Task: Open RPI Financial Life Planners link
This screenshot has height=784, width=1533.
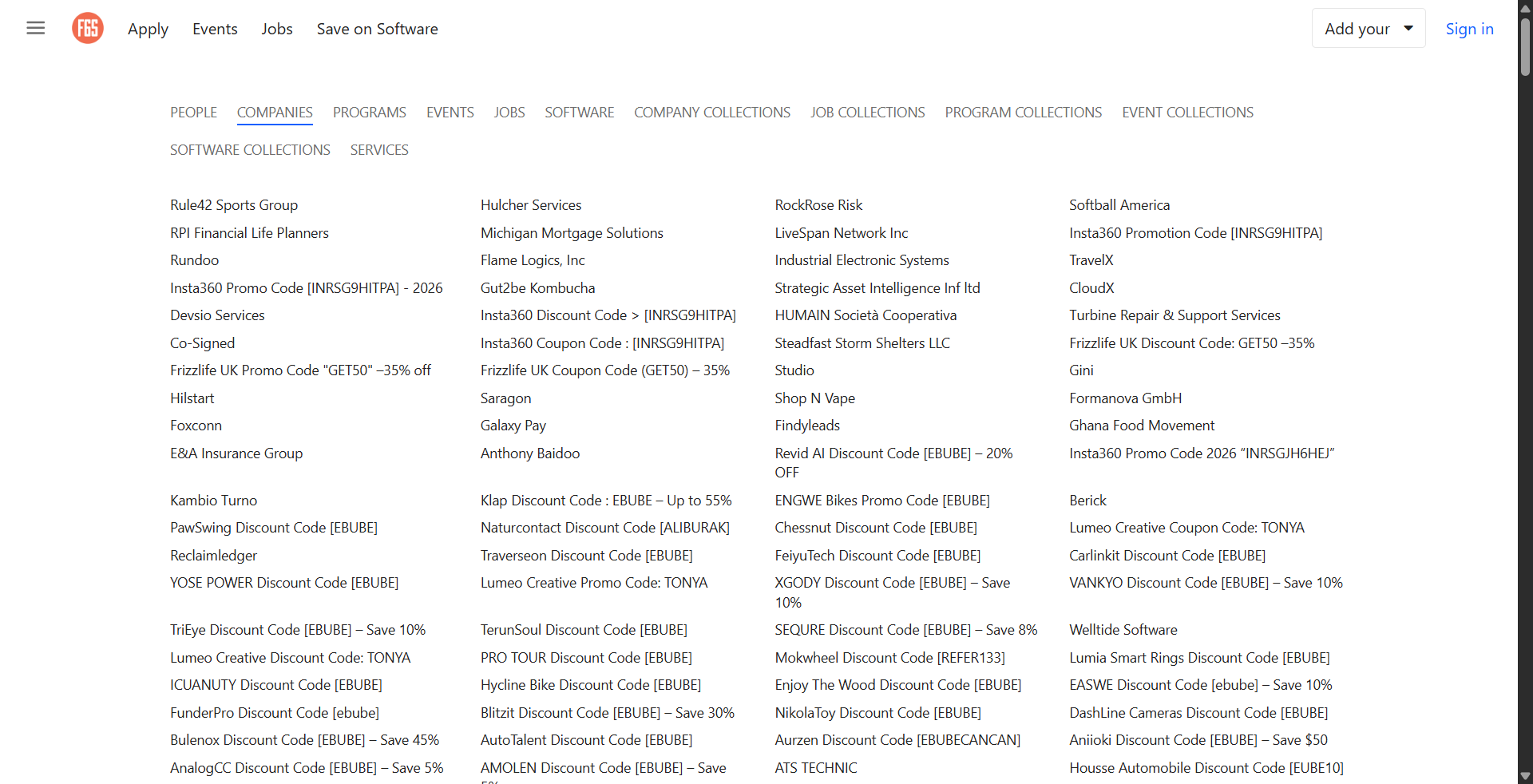Action: (x=249, y=233)
